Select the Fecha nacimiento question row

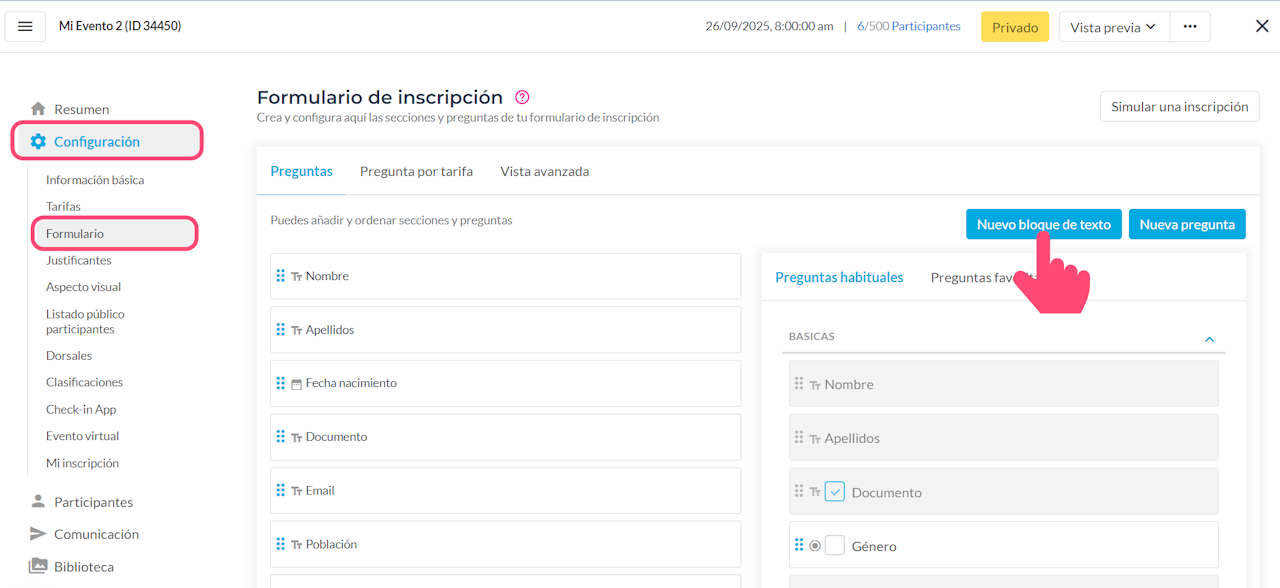pos(505,383)
